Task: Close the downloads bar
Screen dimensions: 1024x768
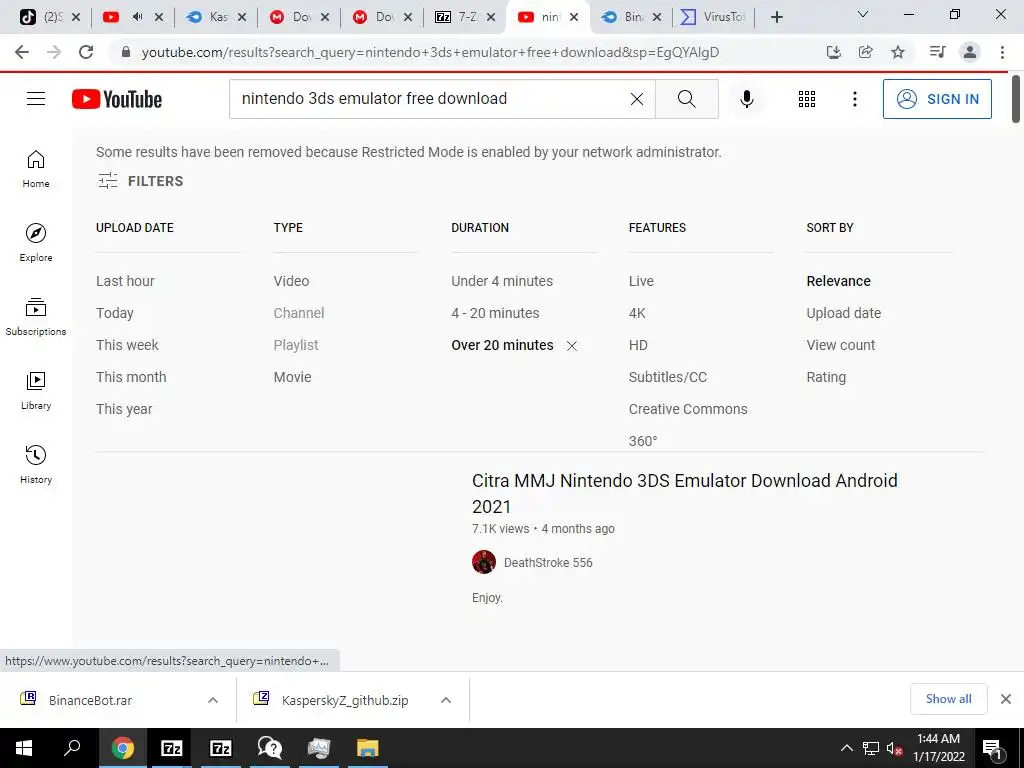Action: point(1006,699)
